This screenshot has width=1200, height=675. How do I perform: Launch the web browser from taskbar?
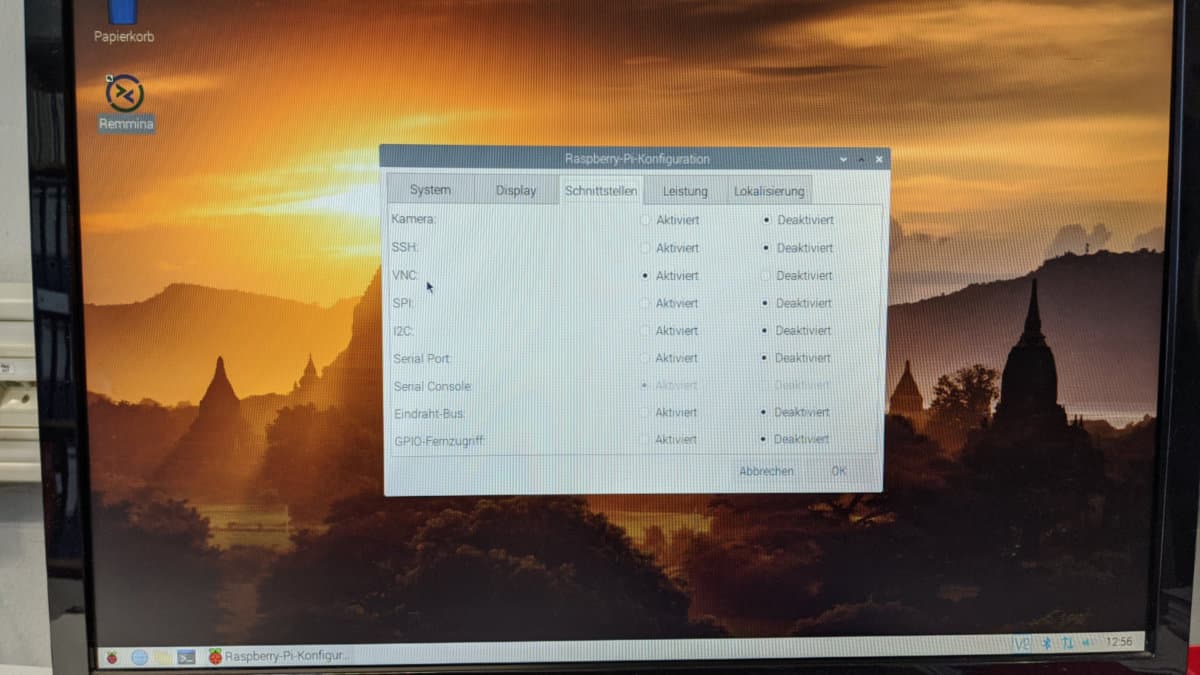(x=139, y=657)
